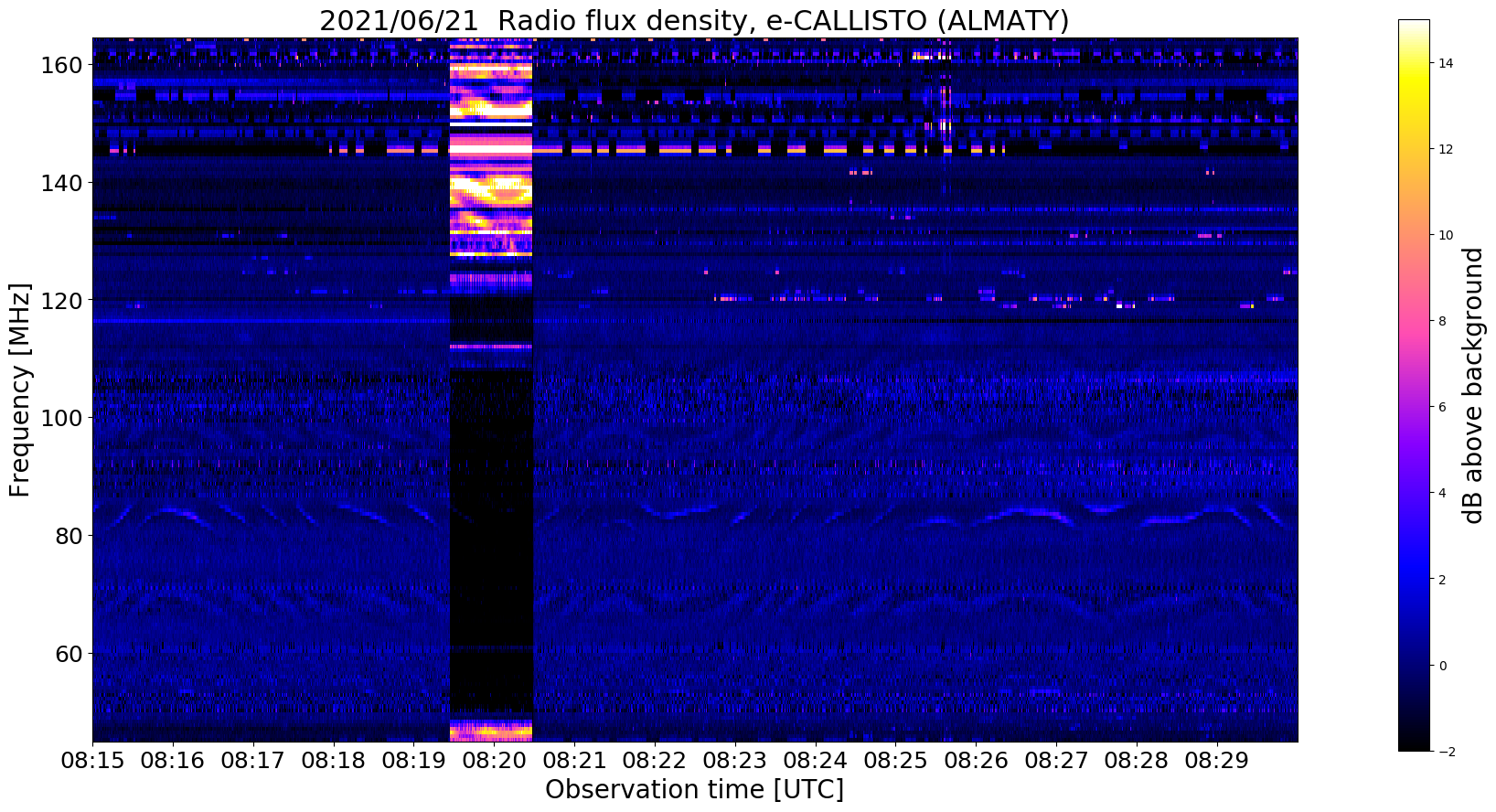Click the 80 frequency tick label

[69, 536]
